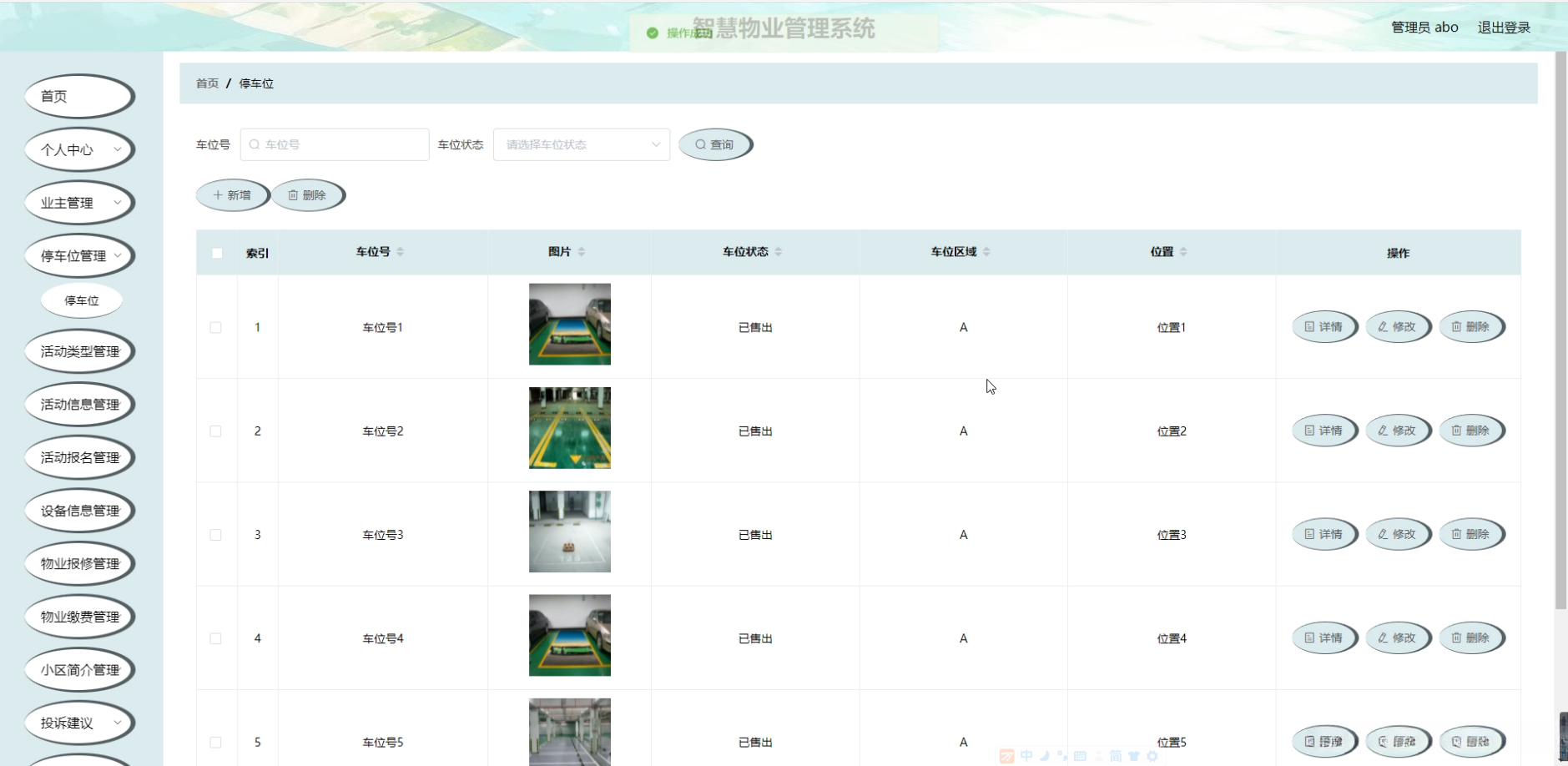Open the 设备信息管理 section

click(80, 511)
